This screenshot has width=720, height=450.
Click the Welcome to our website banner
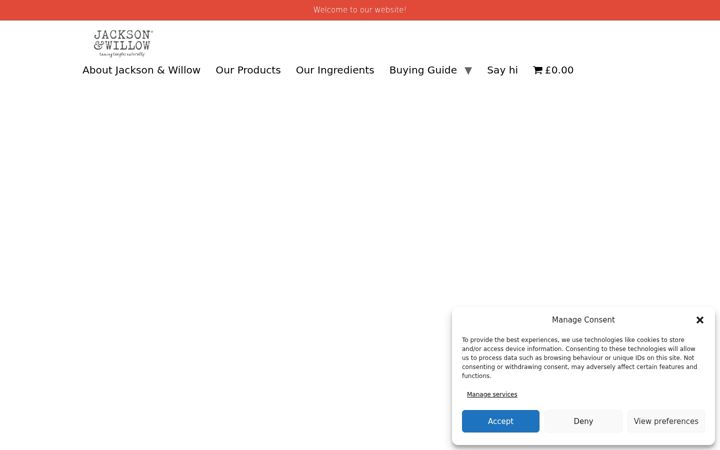(360, 10)
